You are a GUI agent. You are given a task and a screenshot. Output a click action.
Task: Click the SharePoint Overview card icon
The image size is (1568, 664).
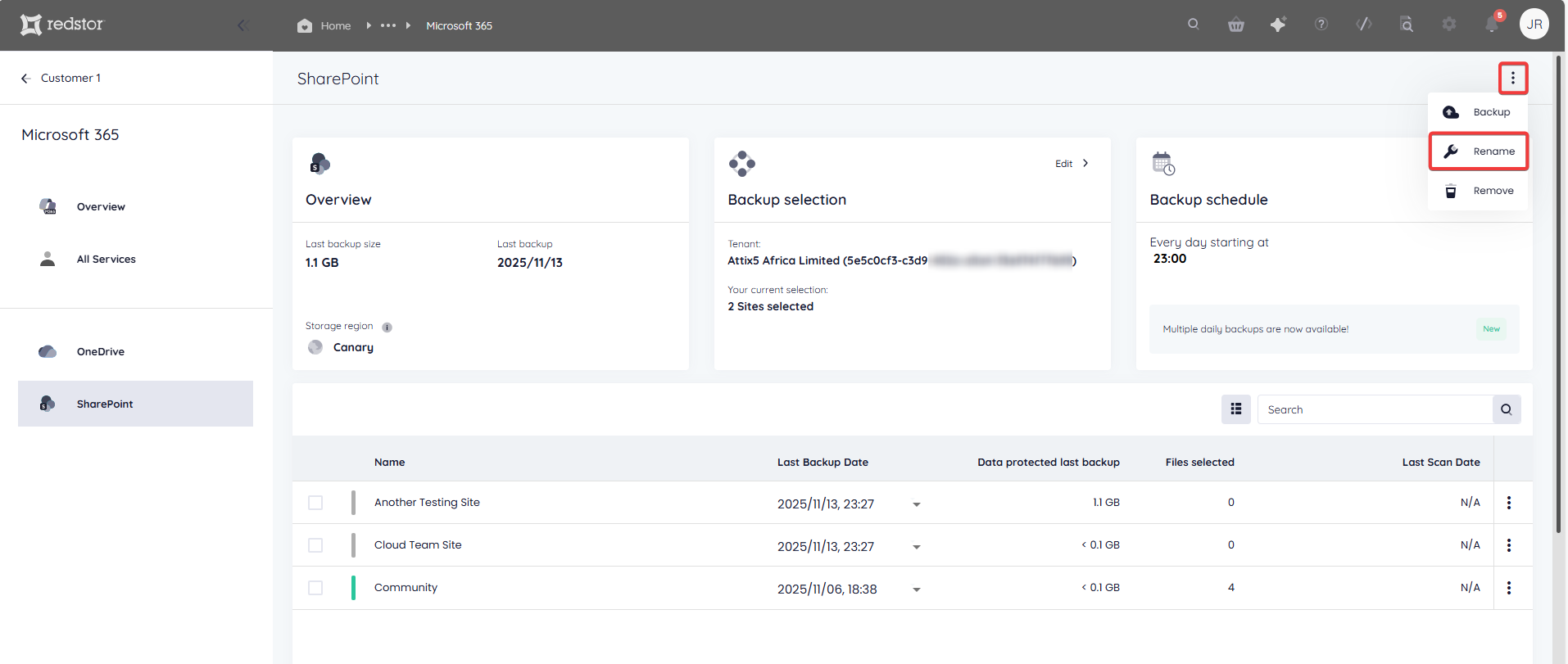tap(319, 164)
